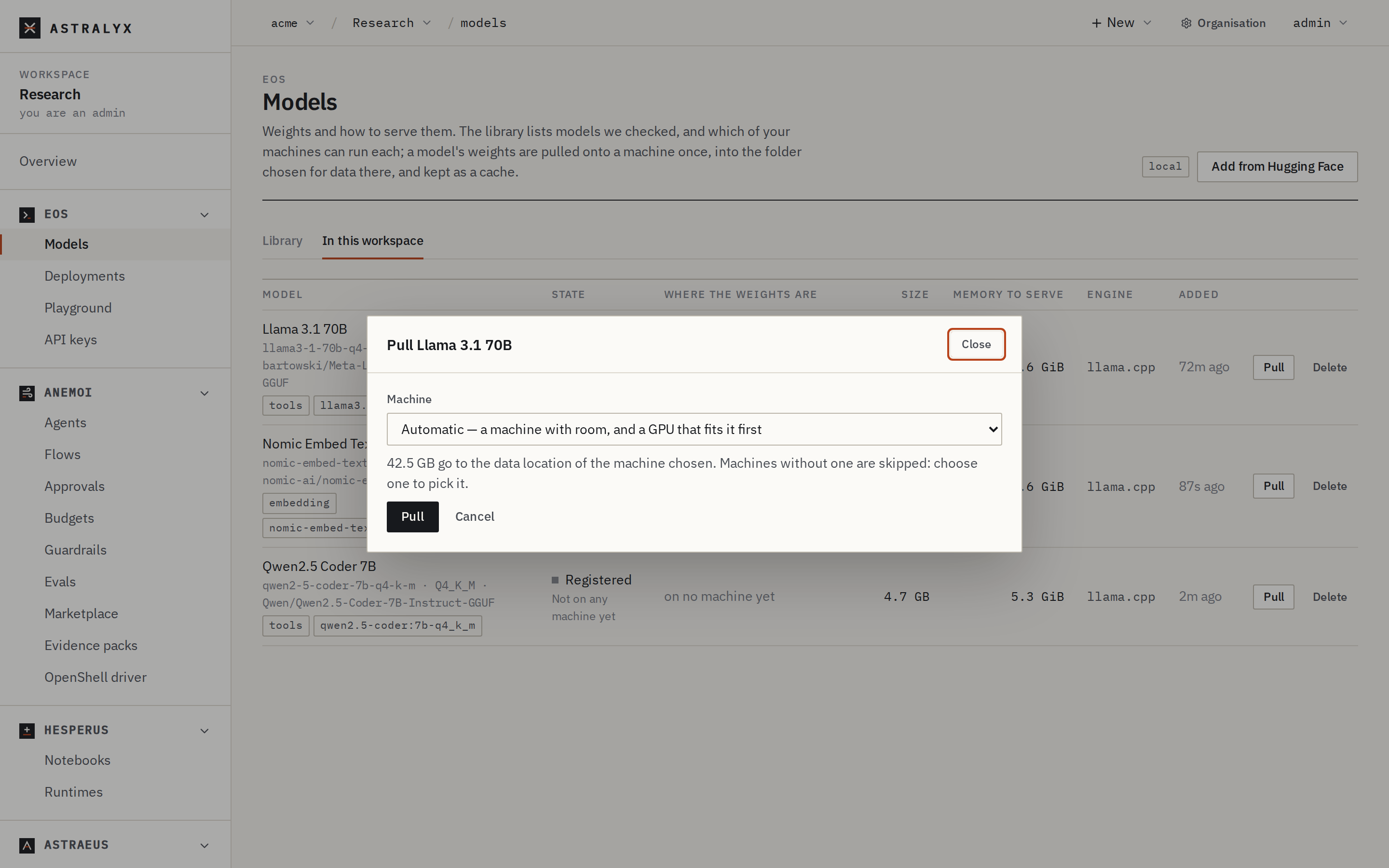Open the Overview page
Screen dimensions: 1389x868
(48, 162)
